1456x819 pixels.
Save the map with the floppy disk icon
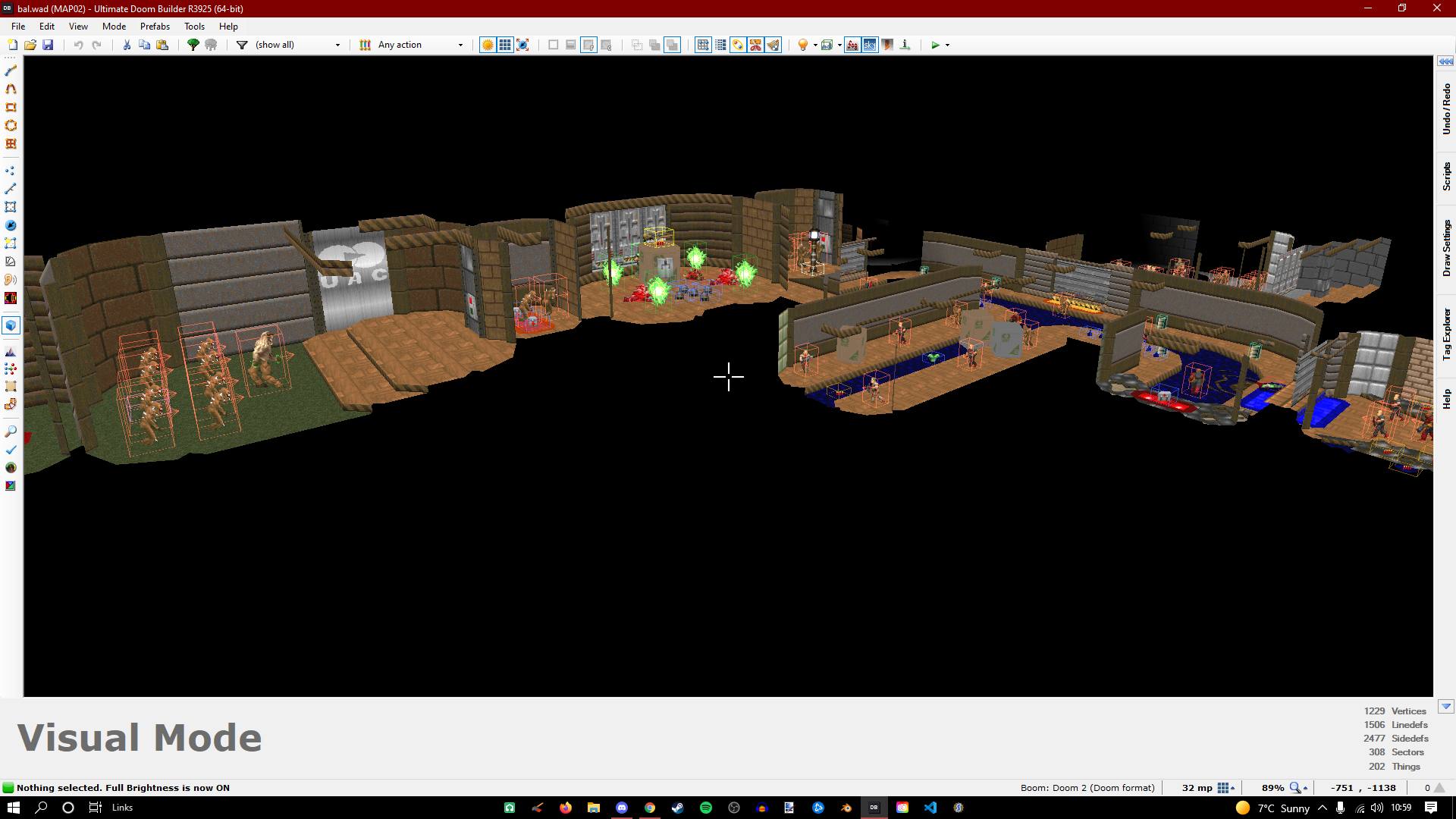click(48, 45)
